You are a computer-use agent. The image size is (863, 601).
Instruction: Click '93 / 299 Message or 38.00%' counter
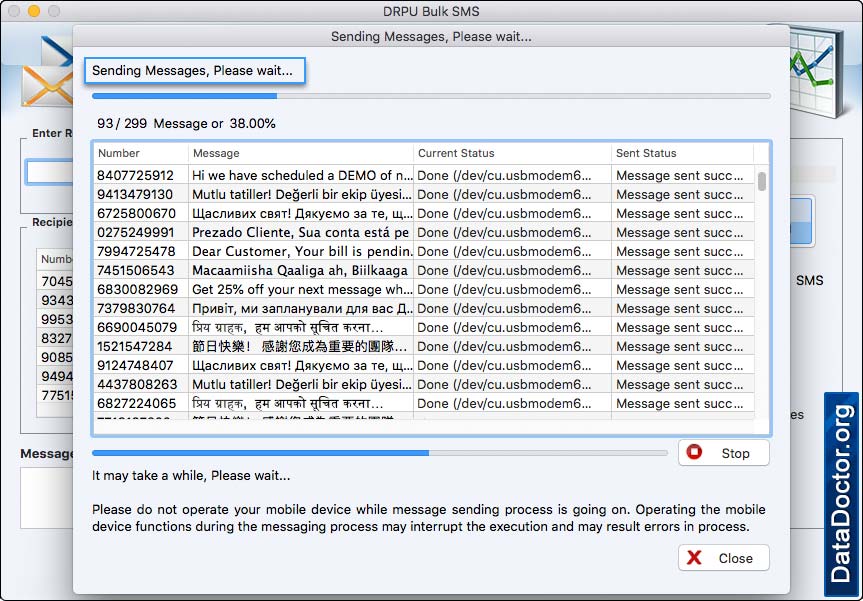click(186, 123)
